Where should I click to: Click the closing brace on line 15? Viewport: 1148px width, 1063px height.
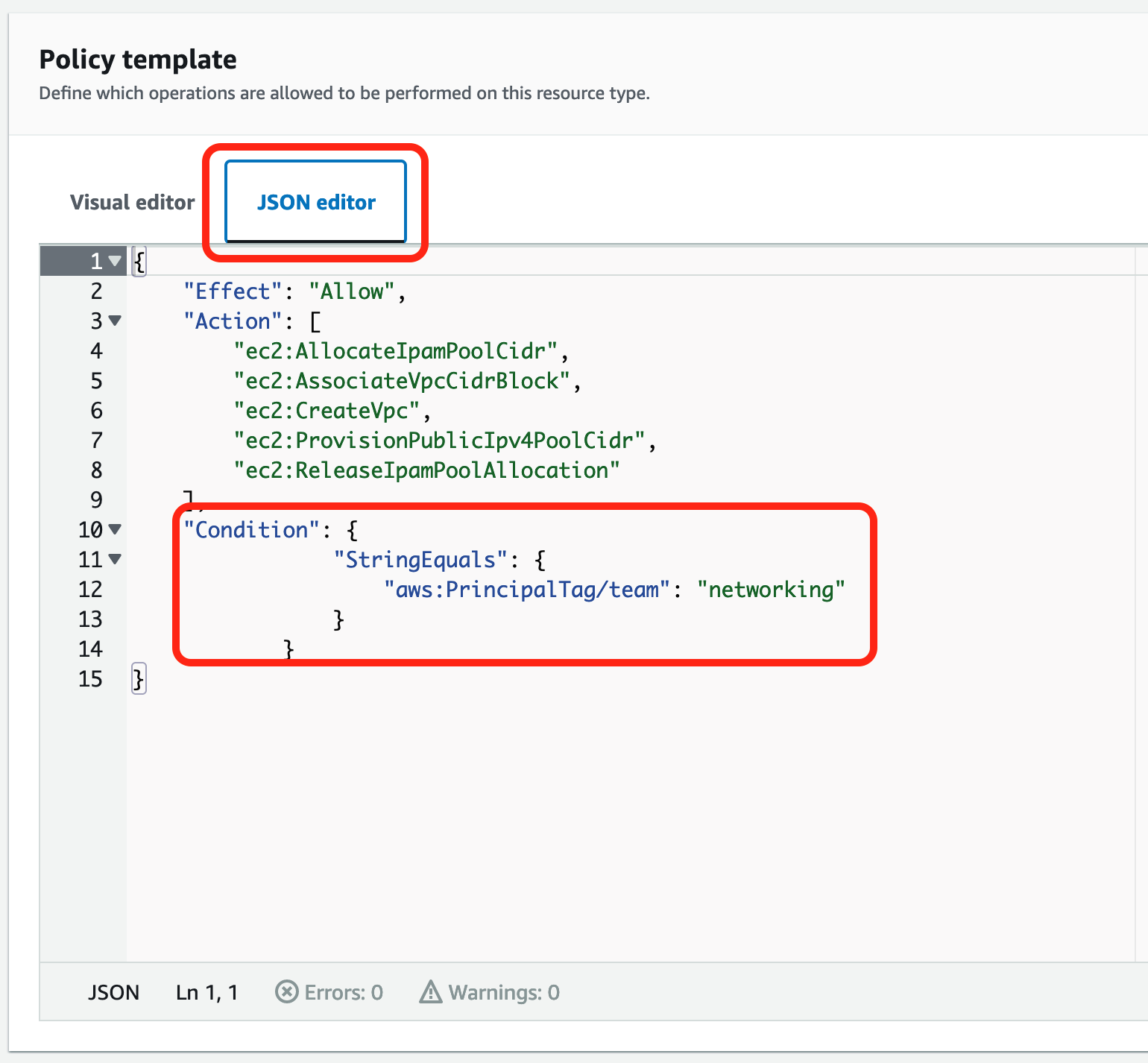tap(139, 678)
